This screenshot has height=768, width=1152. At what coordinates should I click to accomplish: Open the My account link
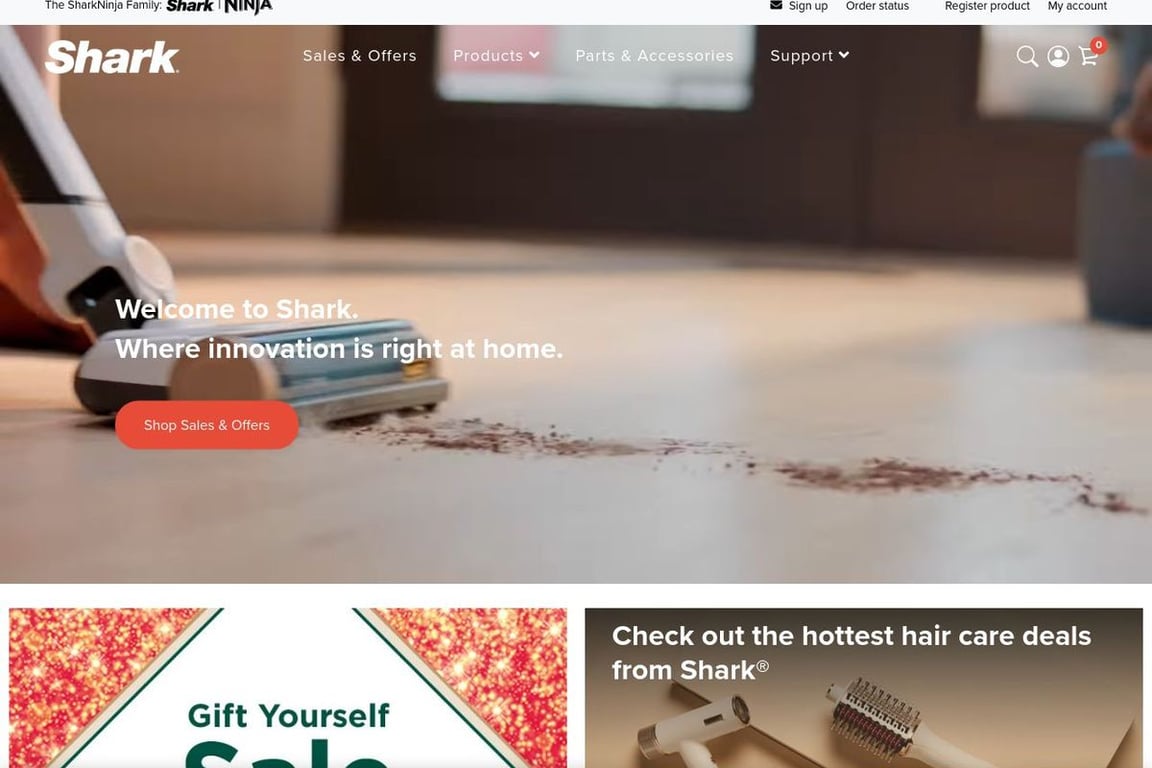(1077, 6)
